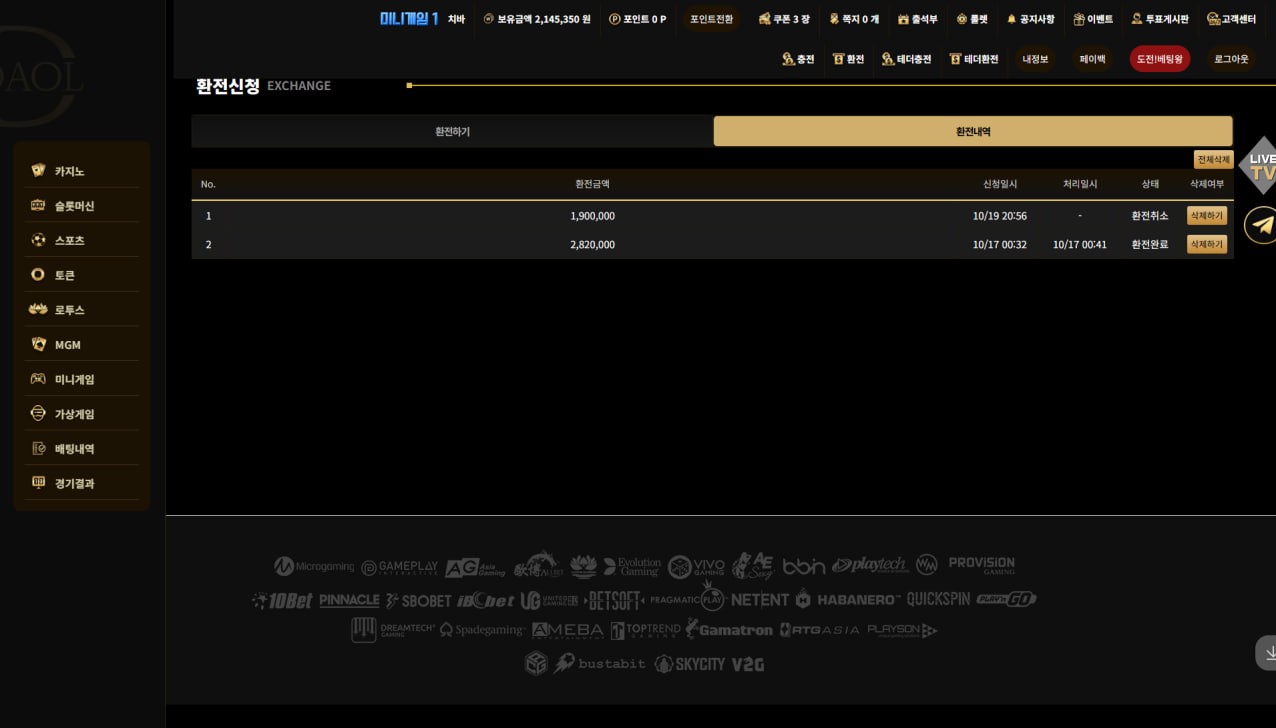1276x728 pixels.
Task: Open 미니게임 in the sidebar
Action: (74, 380)
